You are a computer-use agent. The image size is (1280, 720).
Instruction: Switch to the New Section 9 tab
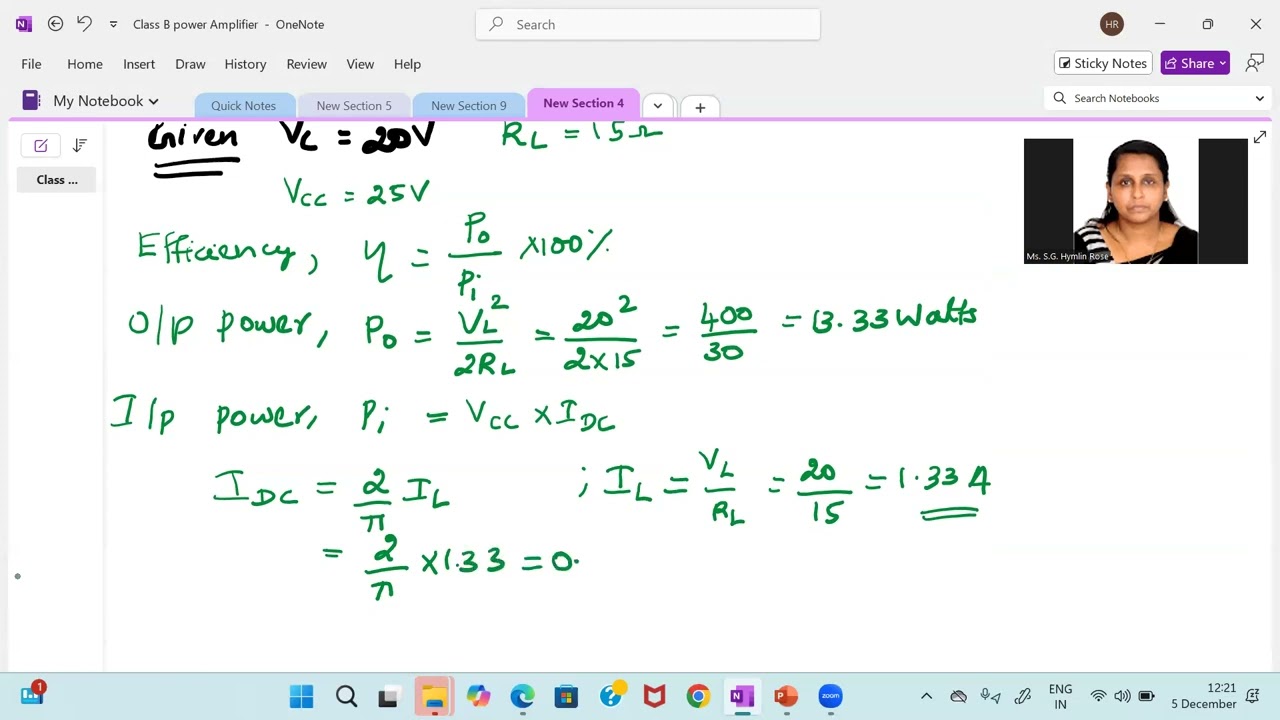(468, 106)
